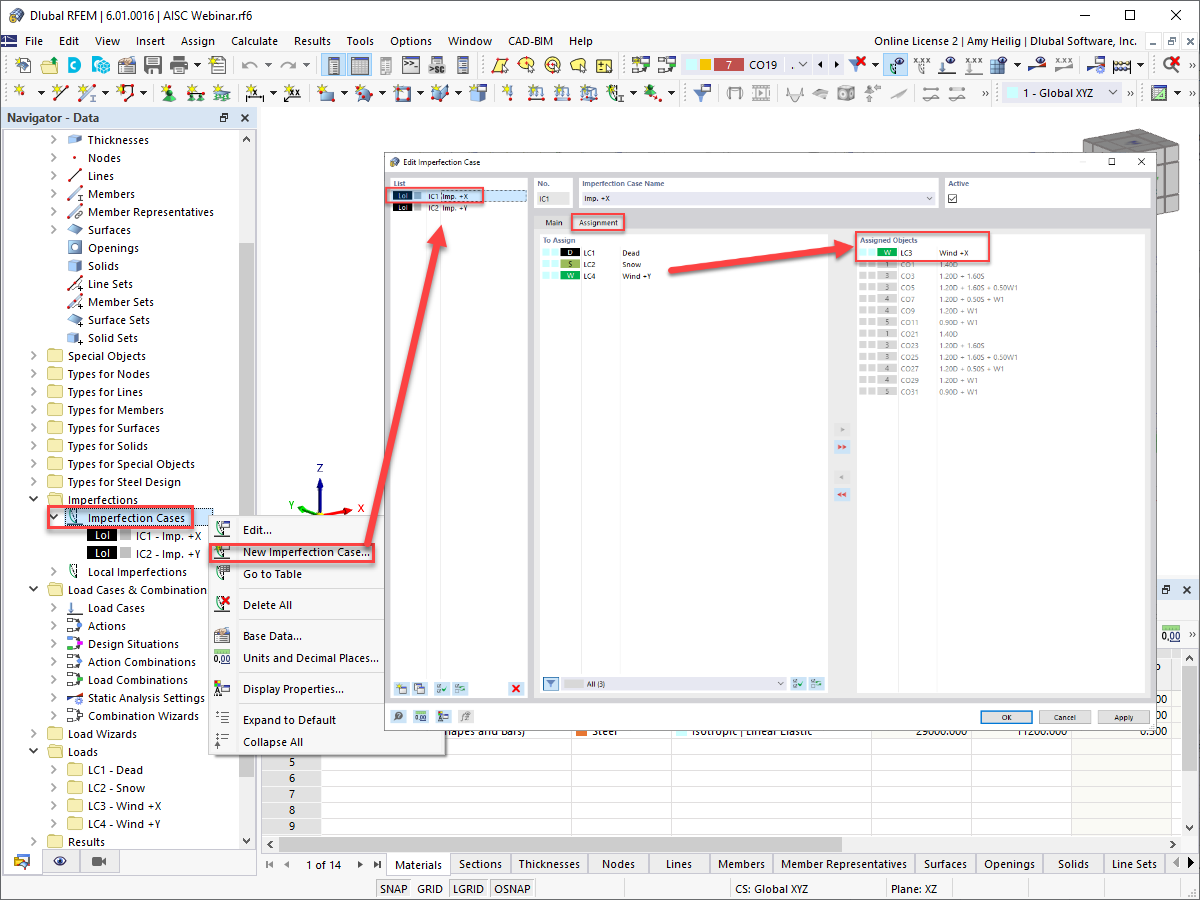Click the filter funnel icon in second toolbar
1200x900 pixels.
pyautogui.click(x=702, y=92)
